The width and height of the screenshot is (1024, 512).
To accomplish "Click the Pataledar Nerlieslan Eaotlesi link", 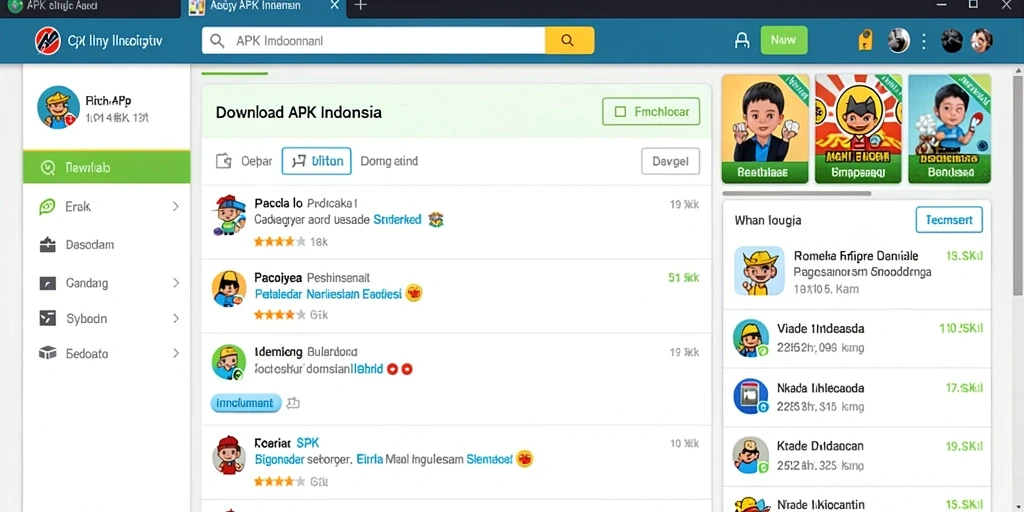I will click(328, 294).
